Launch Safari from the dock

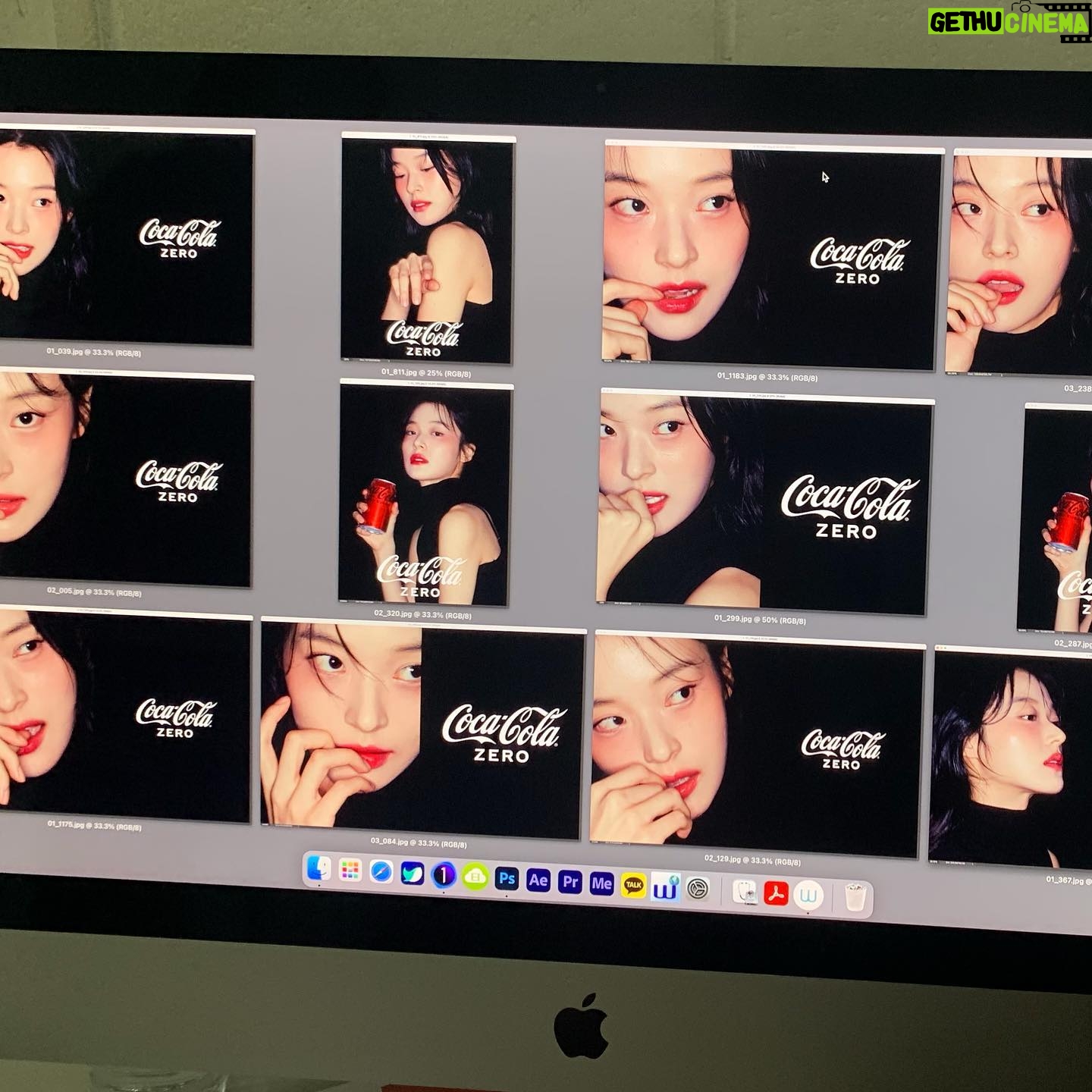[381, 873]
